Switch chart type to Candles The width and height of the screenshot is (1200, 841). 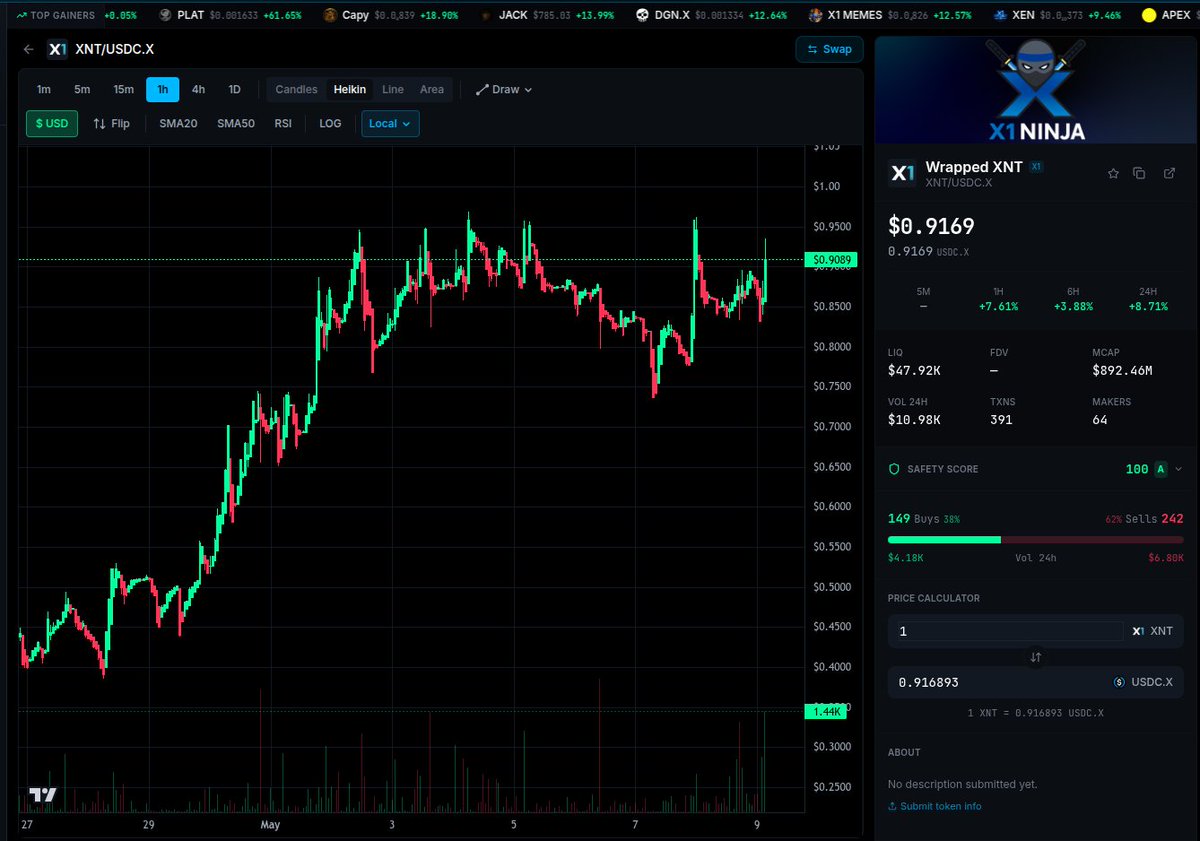[296, 89]
